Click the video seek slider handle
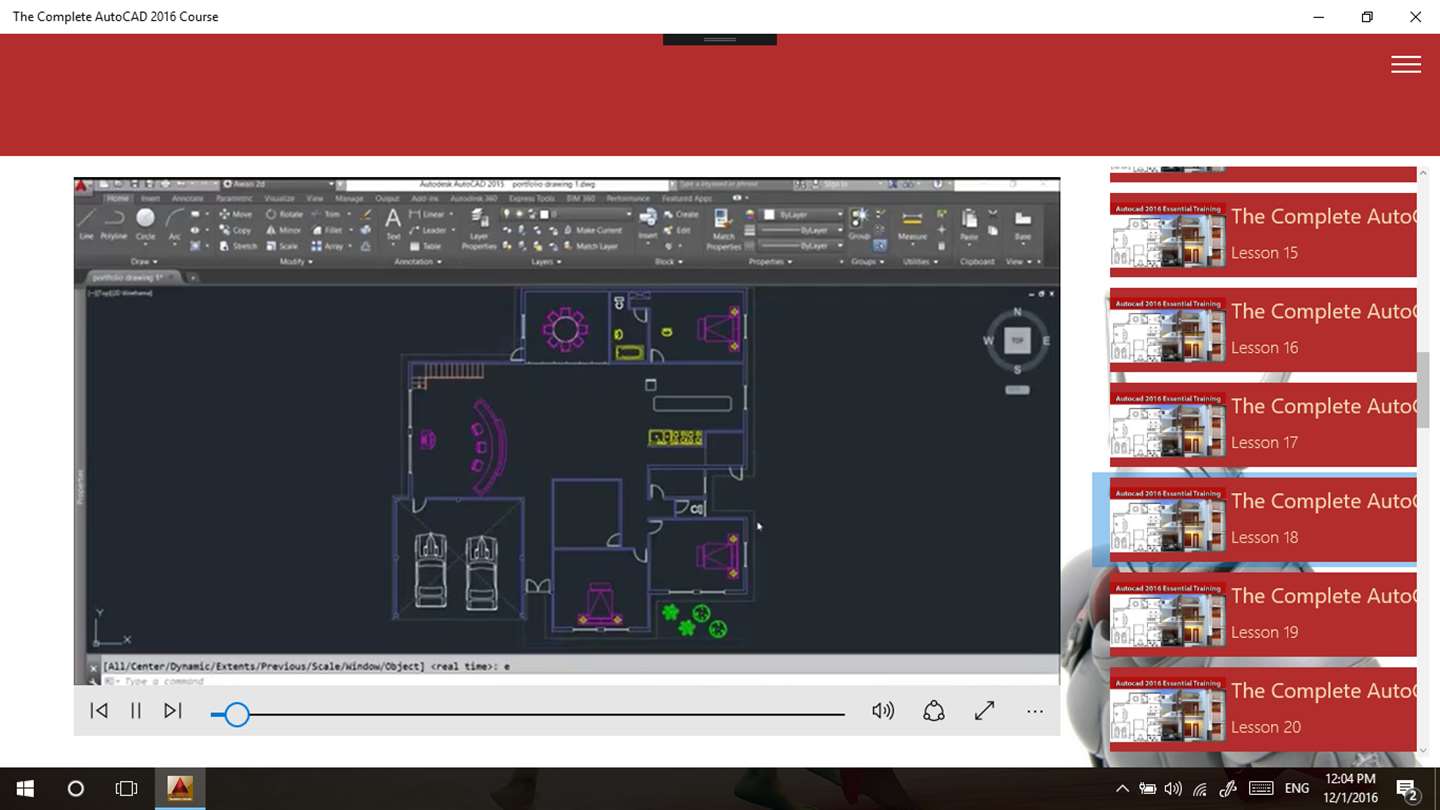The width and height of the screenshot is (1440, 810). click(x=237, y=714)
